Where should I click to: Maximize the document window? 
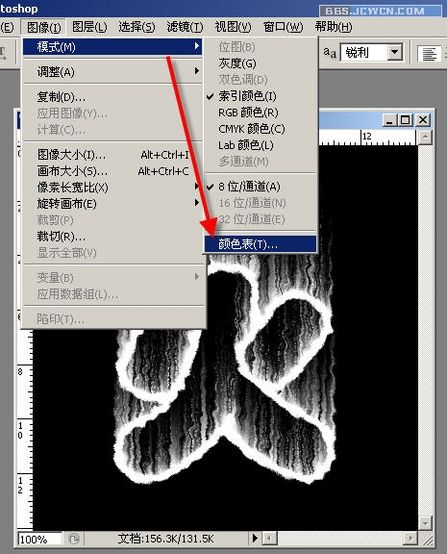tap(405, 120)
